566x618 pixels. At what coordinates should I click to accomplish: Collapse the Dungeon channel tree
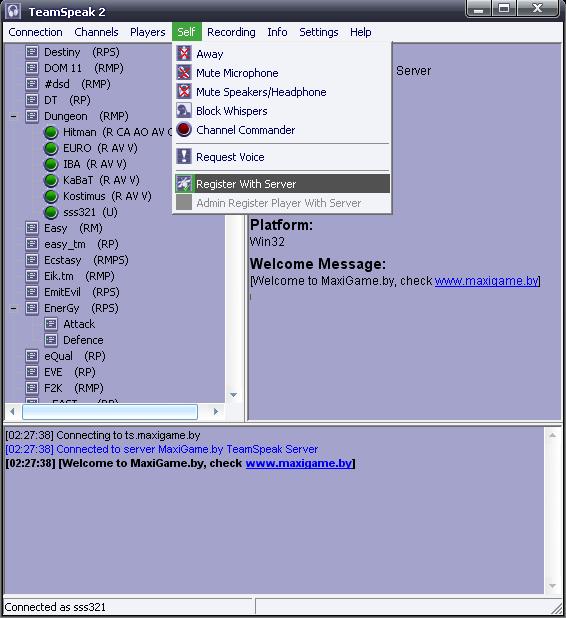click(x=13, y=116)
